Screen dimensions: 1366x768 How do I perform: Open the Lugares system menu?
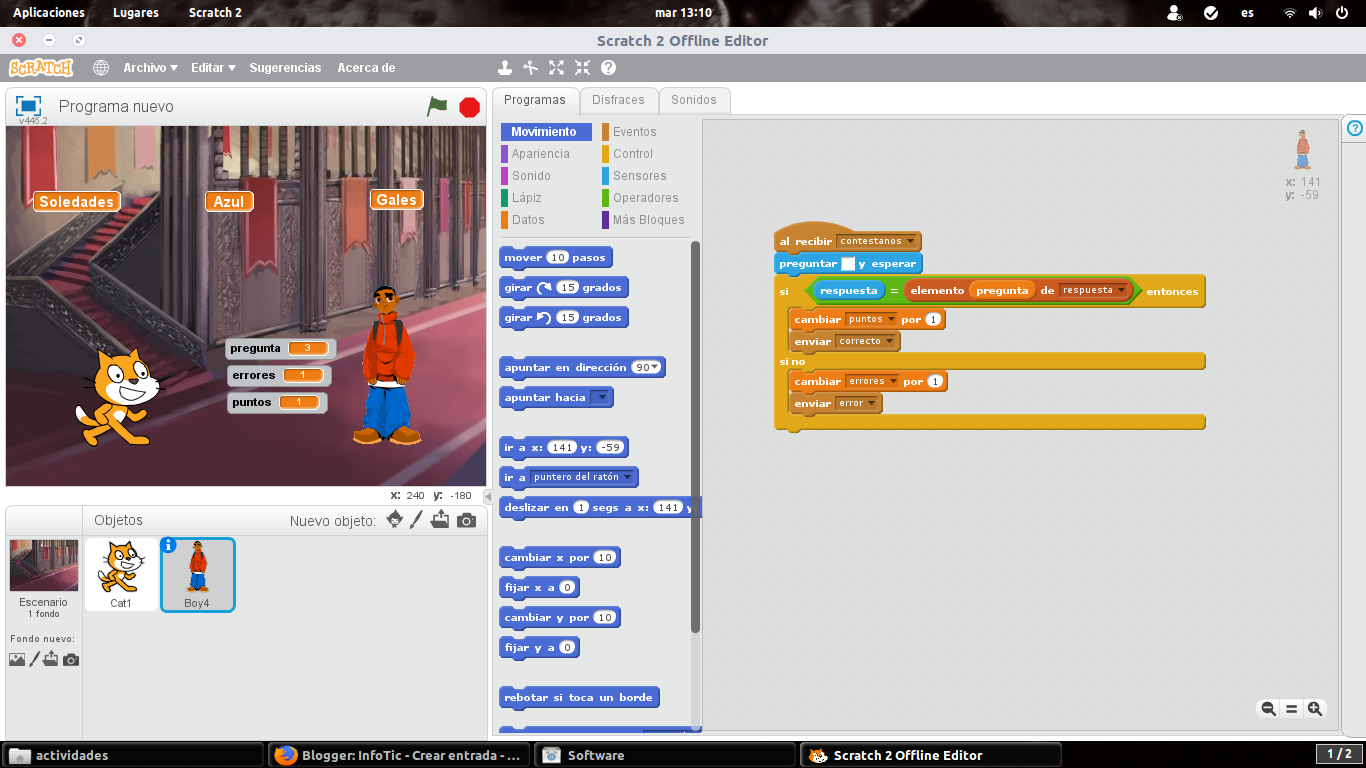click(137, 13)
